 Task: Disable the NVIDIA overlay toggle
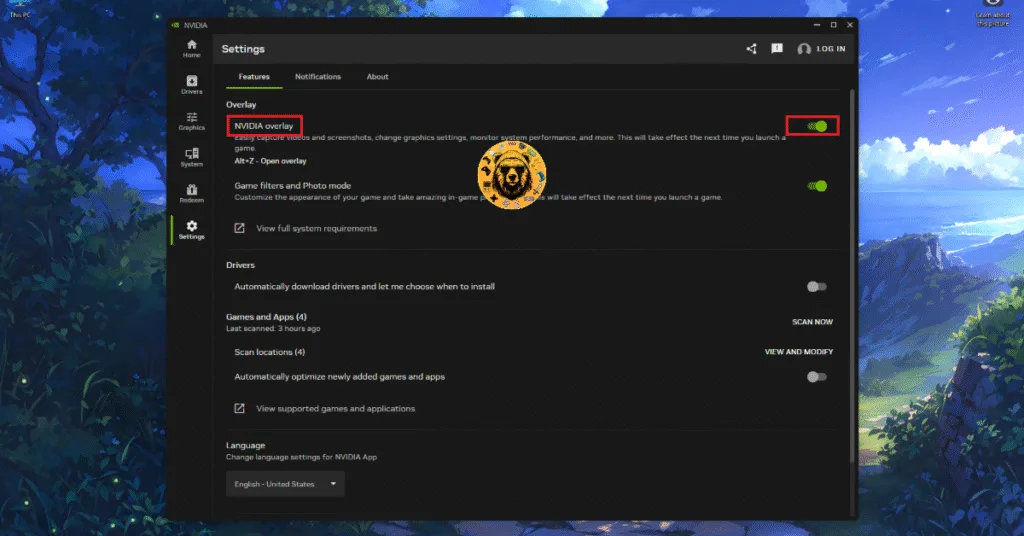click(x=817, y=126)
